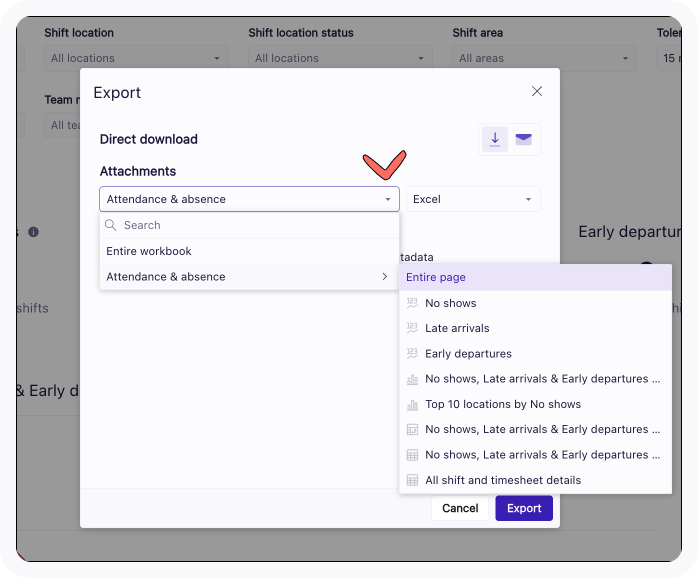Select All shift and timesheet details
The height and width of the screenshot is (578, 698).
(x=536, y=480)
